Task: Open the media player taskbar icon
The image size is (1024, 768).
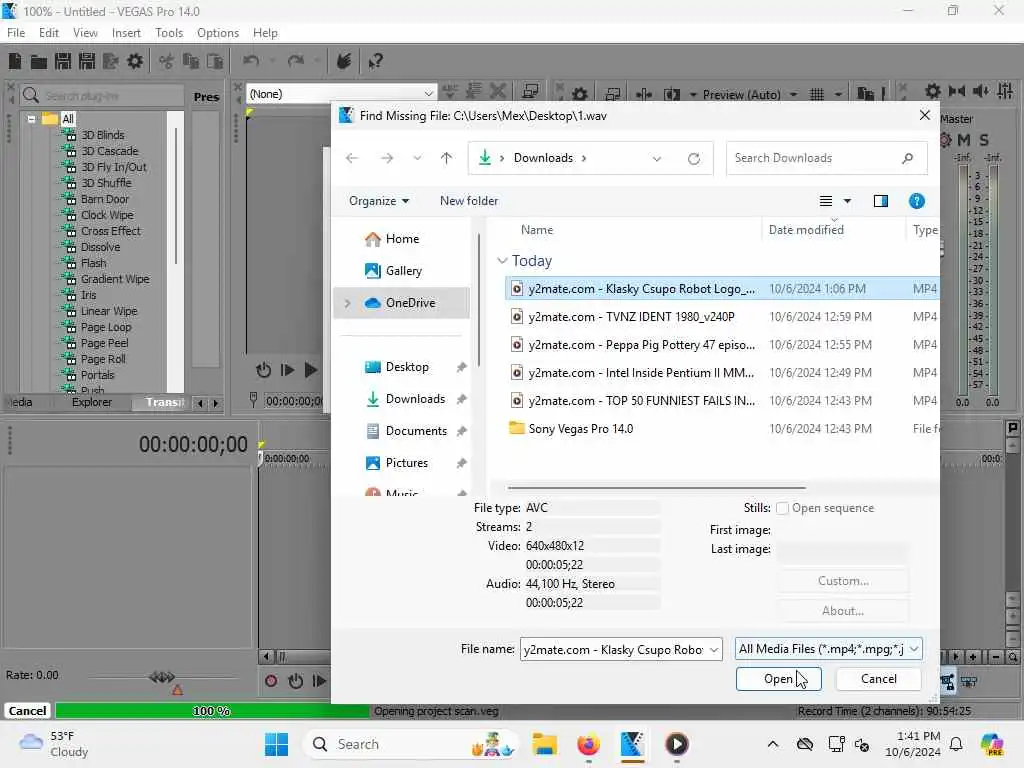Action: [677, 744]
